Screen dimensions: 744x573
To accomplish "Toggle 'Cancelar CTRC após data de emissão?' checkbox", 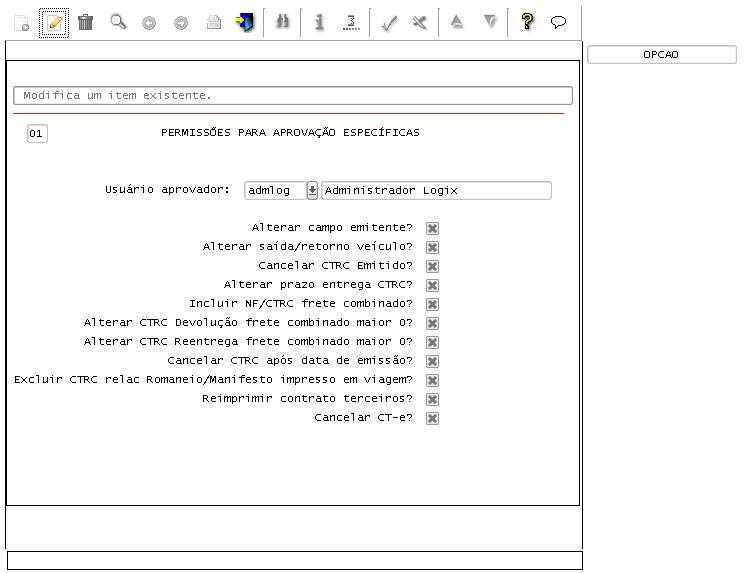I will point(432,361).
